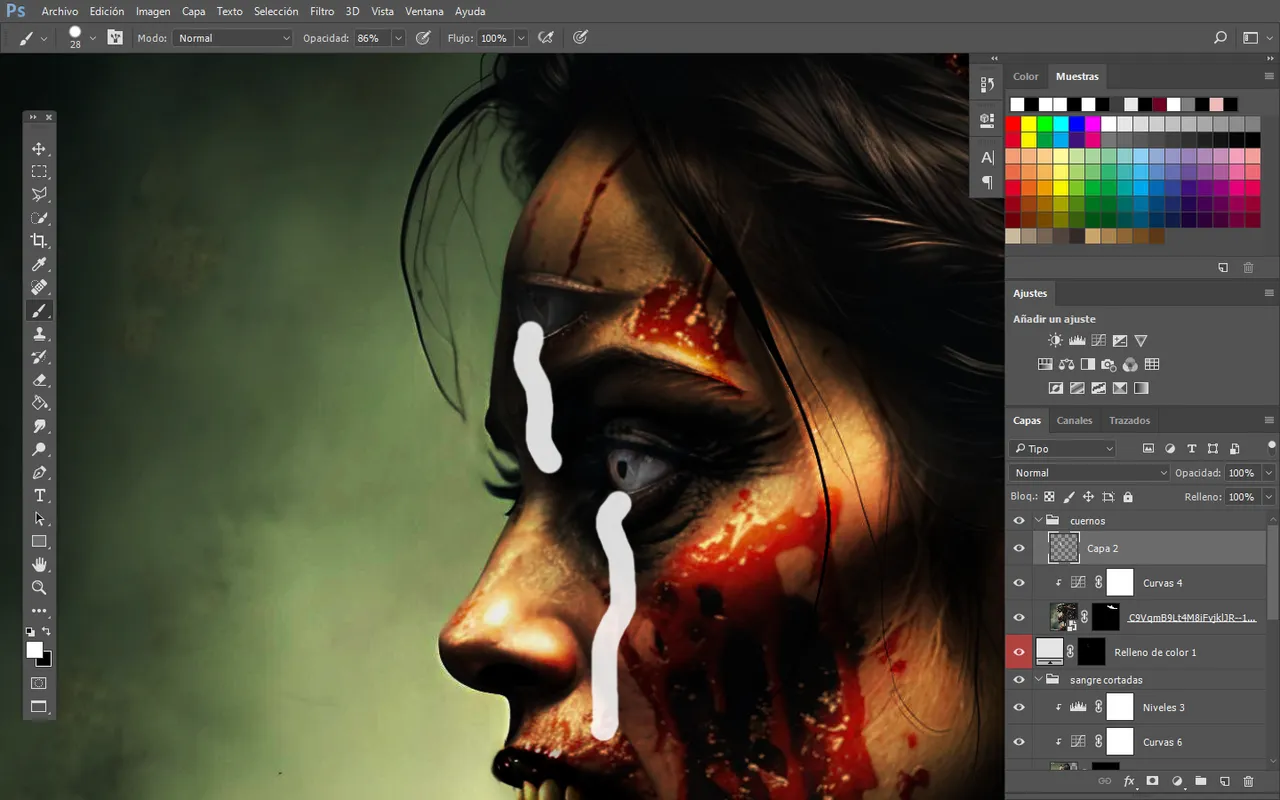Select the Rectangle shape tool
1280x800 pixels.
click(x=39, y=542)
